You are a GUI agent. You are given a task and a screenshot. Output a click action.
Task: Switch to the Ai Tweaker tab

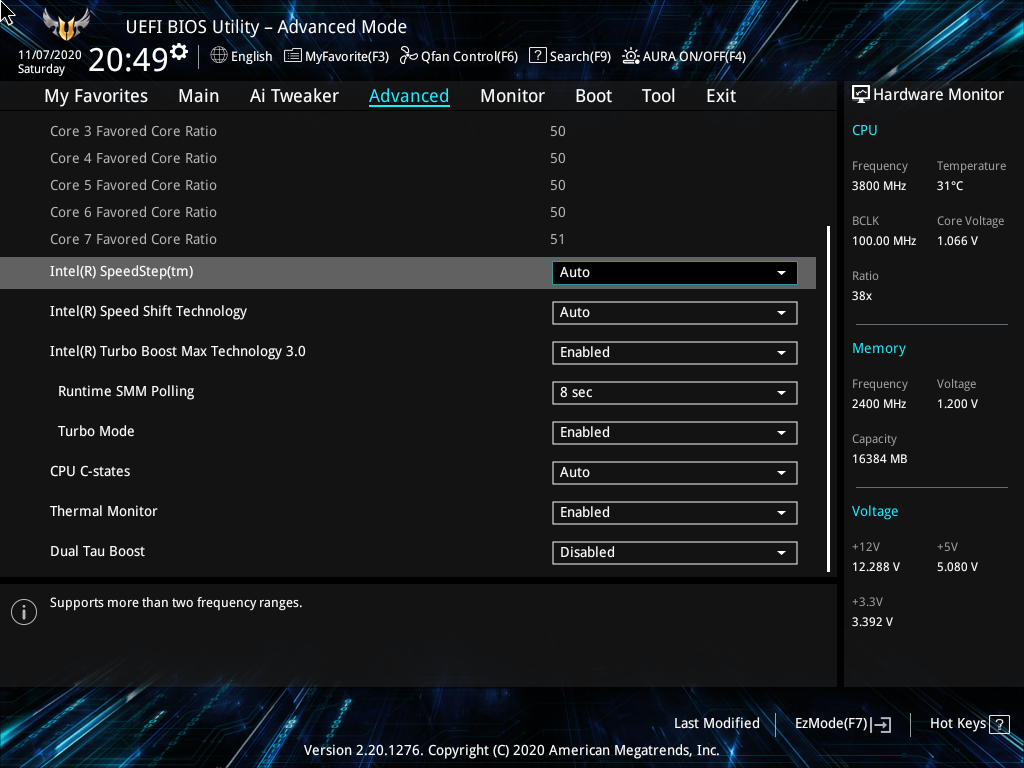pyautogui.click(x=294, y=96)
